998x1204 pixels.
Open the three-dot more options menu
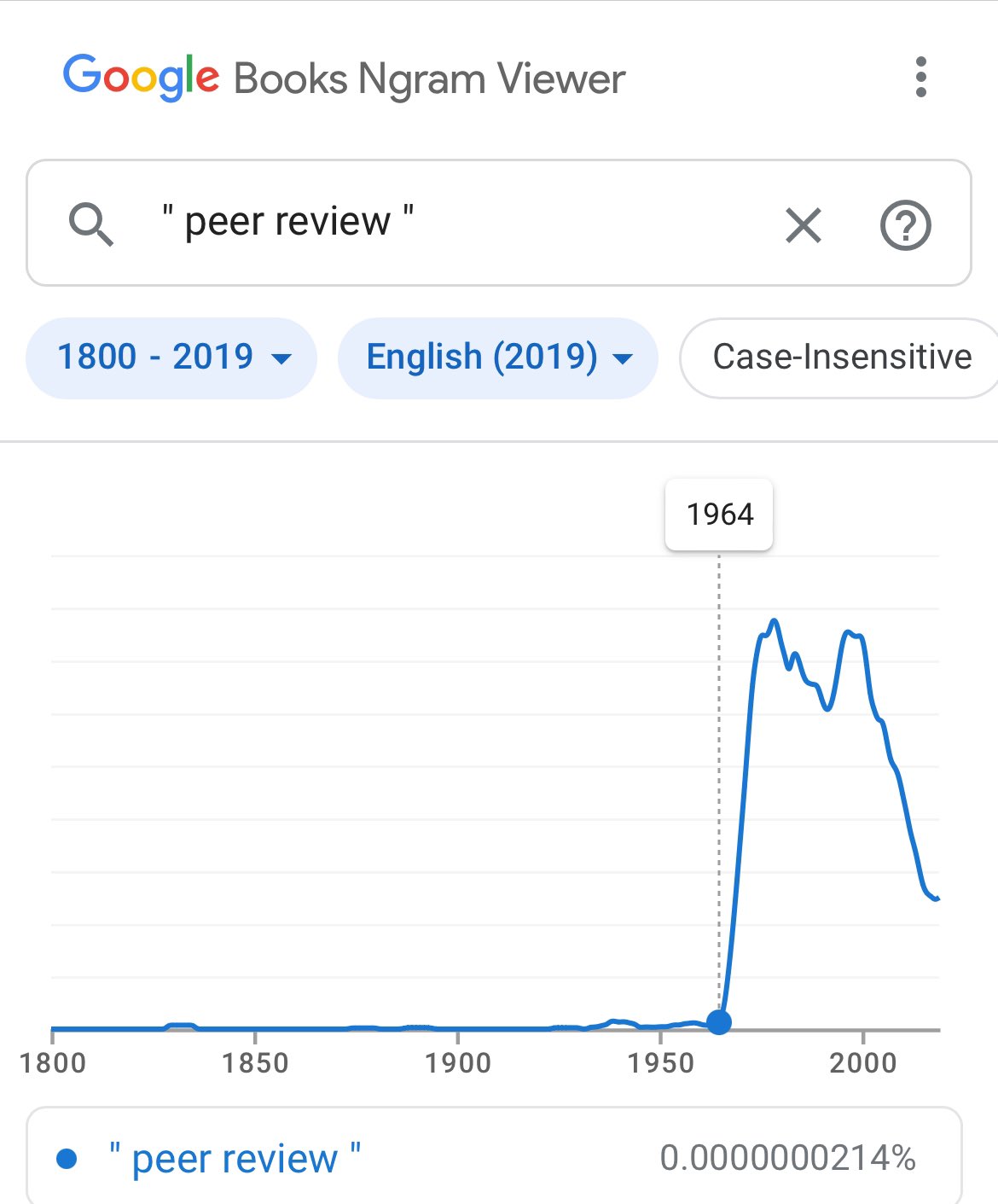coord(920,78)
